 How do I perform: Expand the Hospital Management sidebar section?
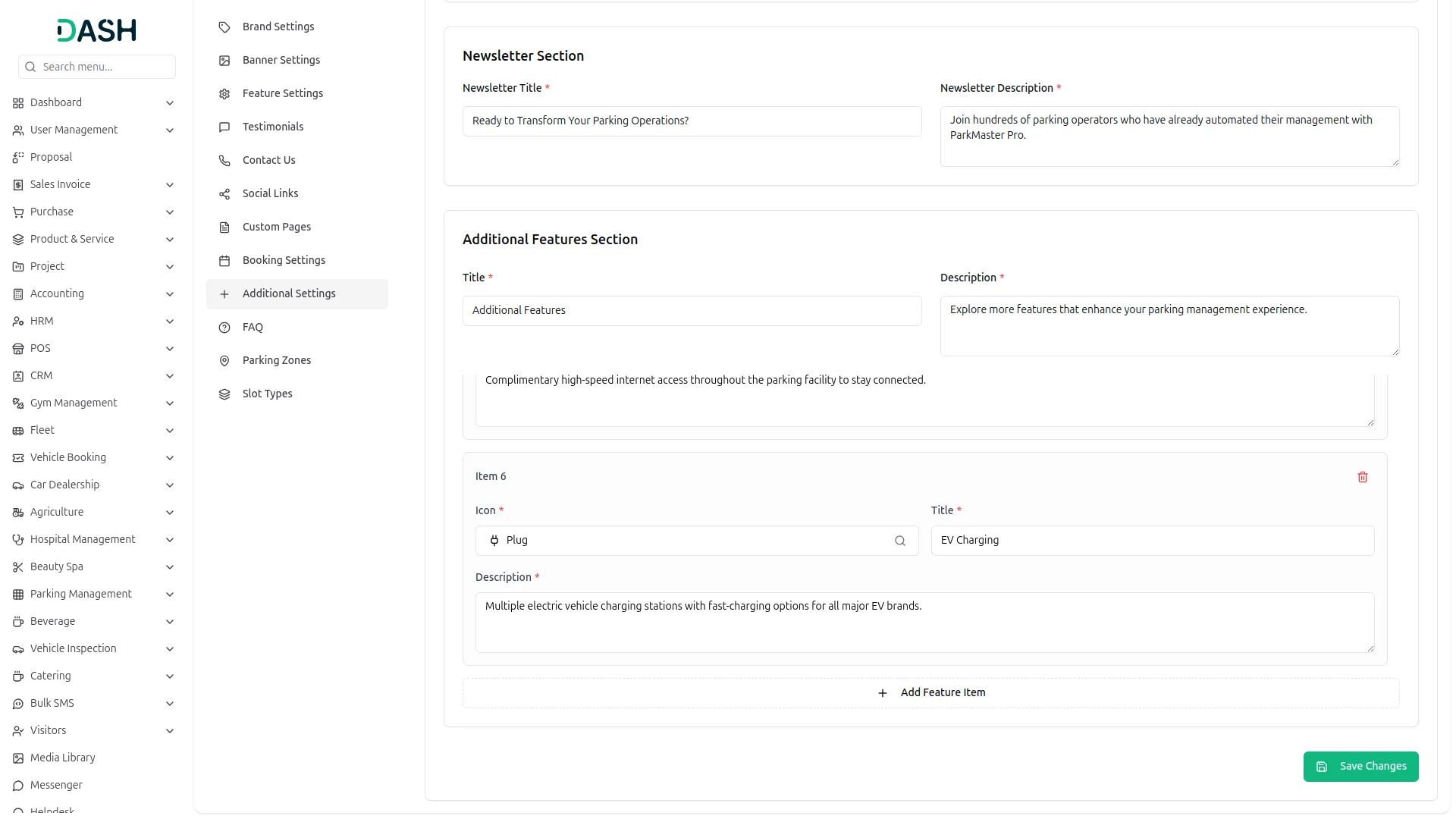(170, 540)
